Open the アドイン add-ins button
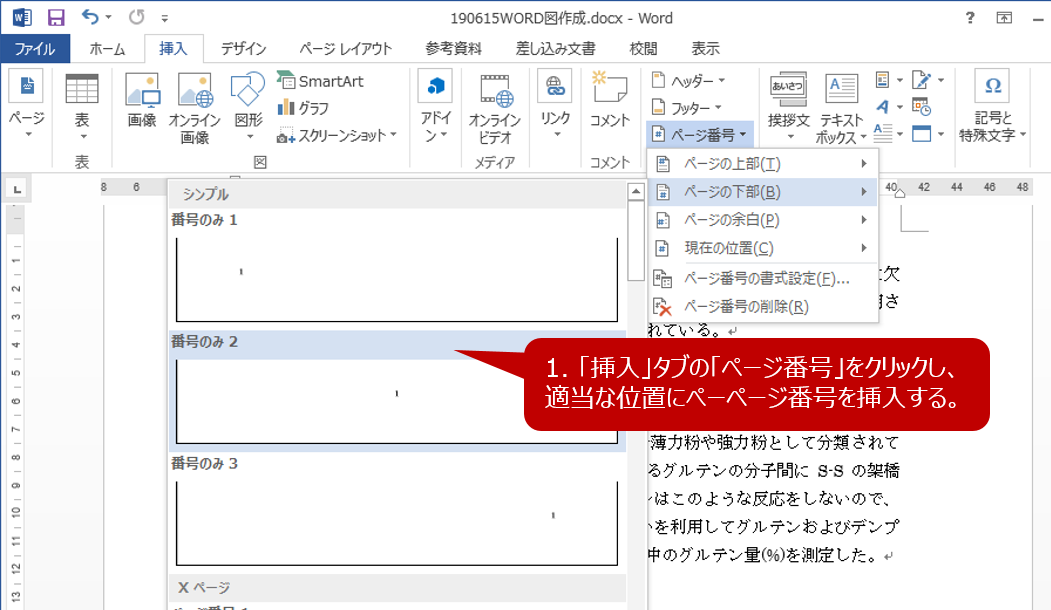Image resolution: width=1051 pixels, height=610 pixels. click(x=436, y=108)
